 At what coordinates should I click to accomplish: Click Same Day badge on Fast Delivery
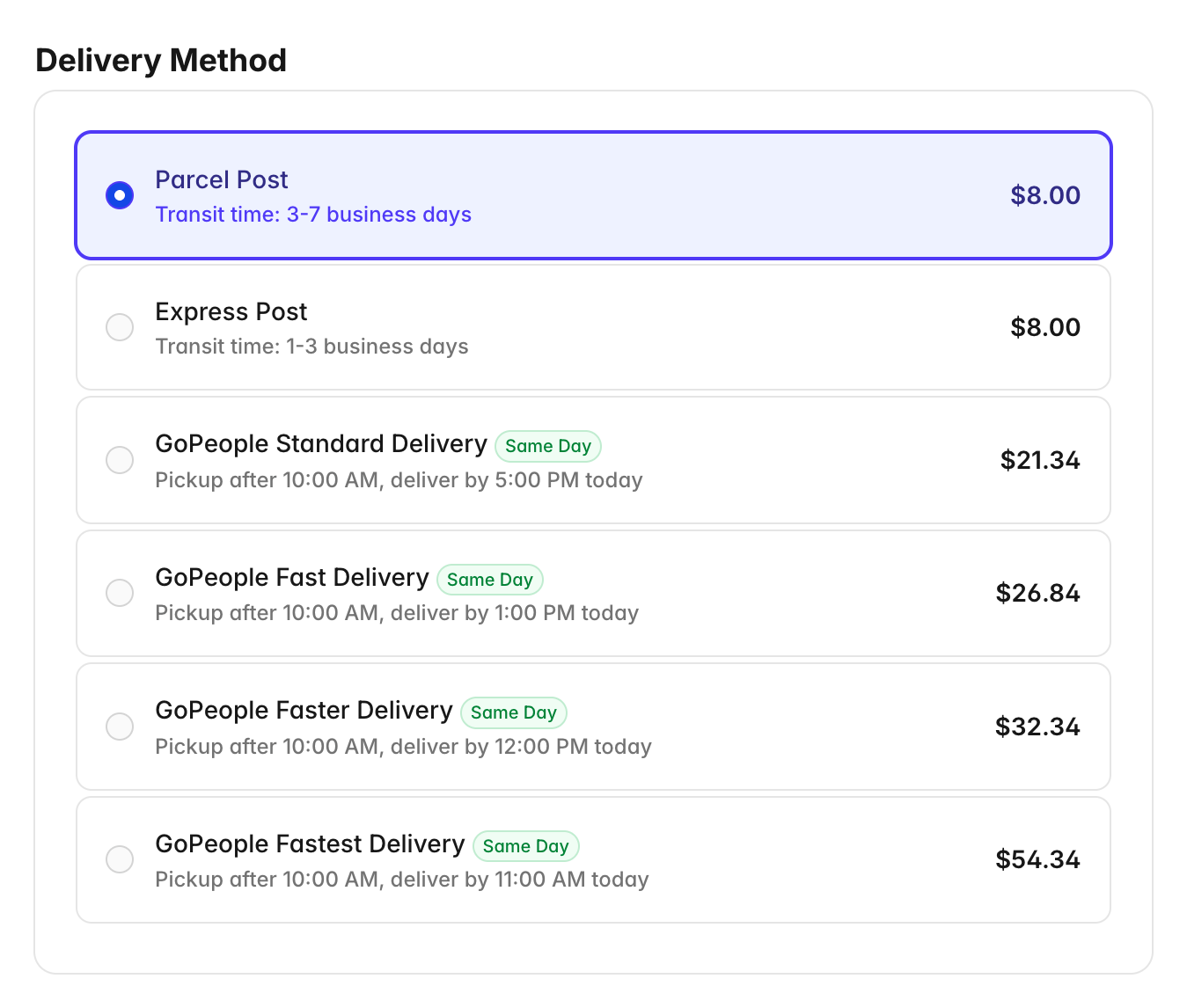coord(490,580)
